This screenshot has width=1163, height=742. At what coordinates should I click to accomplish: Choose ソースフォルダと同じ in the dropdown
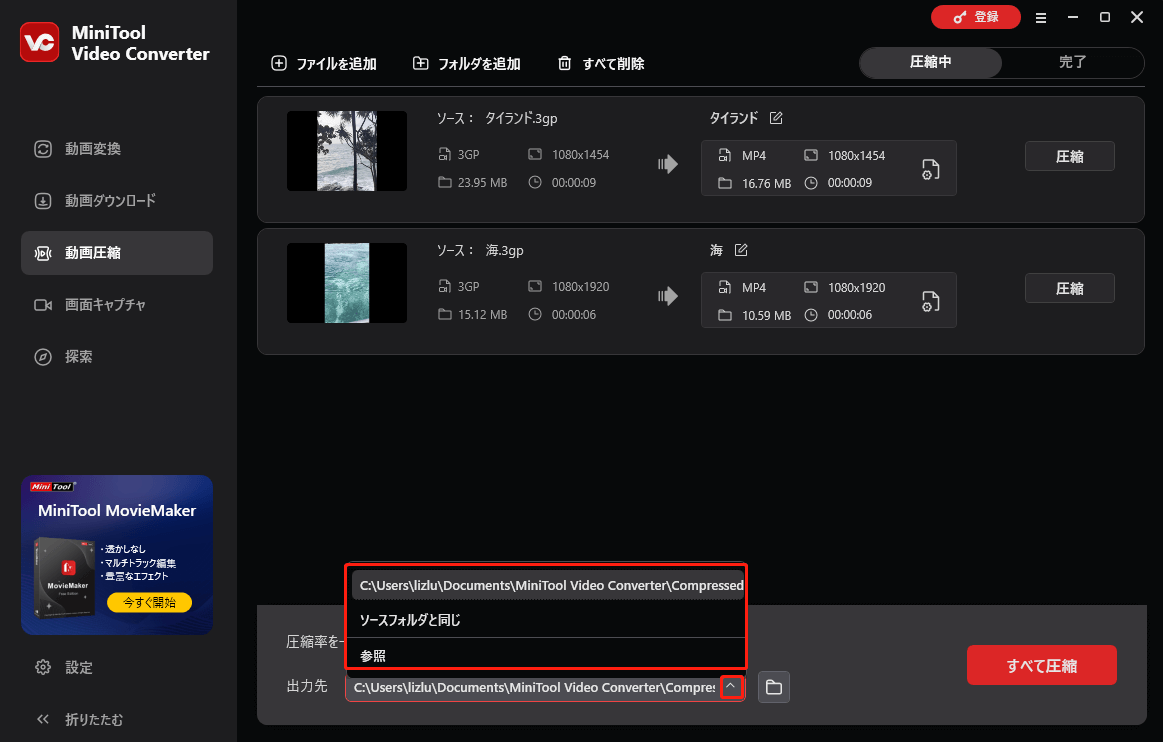547,620
